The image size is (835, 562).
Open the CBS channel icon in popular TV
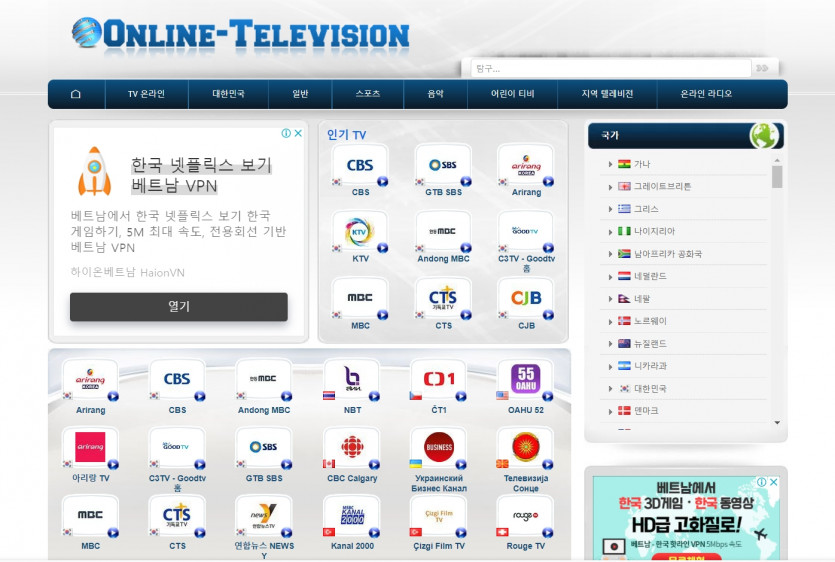[x=360, y=166]
